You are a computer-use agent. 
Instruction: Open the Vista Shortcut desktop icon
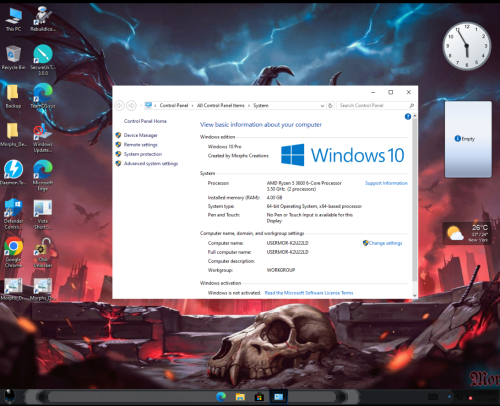[x=43, y=214]
